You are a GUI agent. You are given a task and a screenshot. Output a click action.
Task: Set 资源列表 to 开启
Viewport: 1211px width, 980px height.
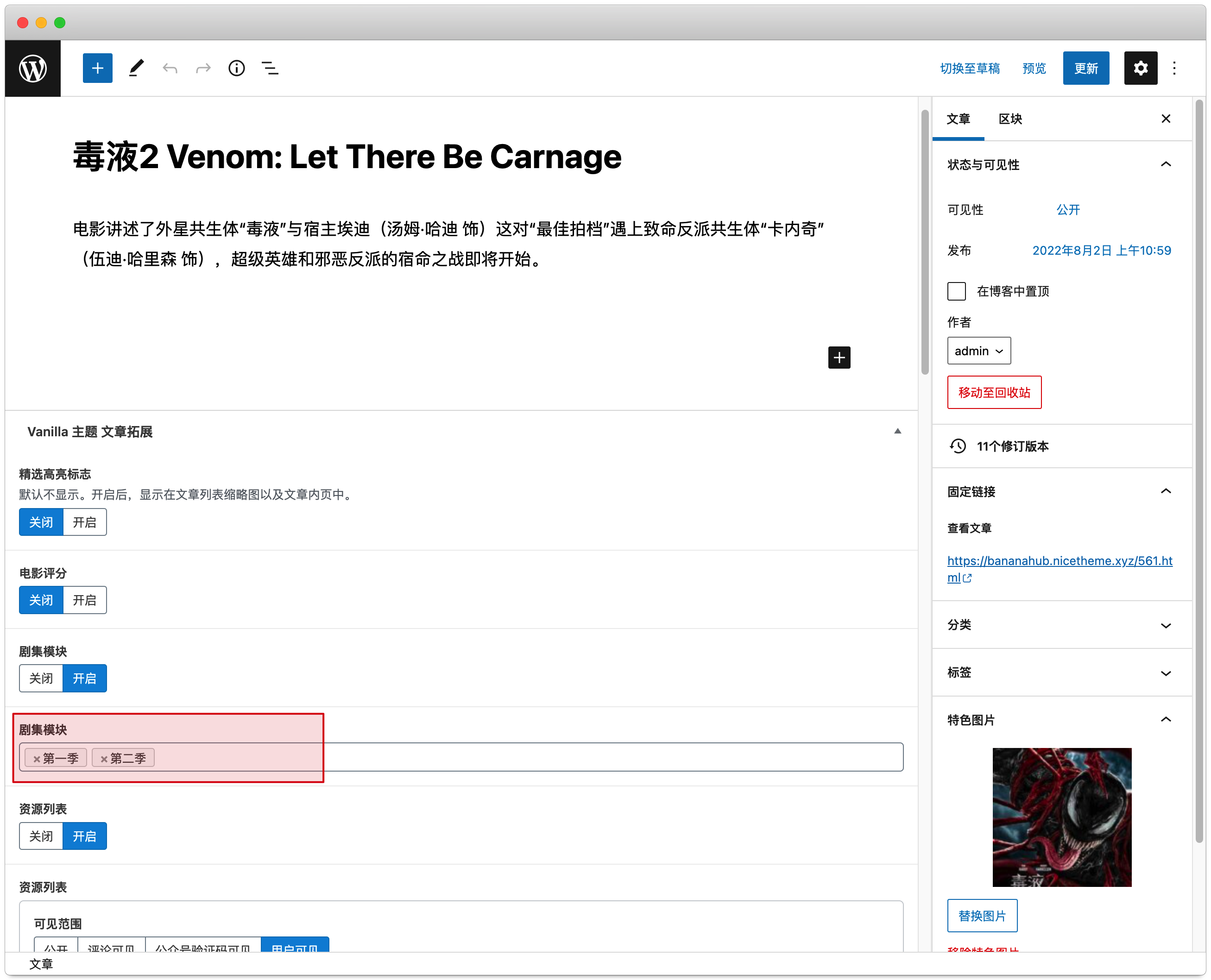[85, 836]
